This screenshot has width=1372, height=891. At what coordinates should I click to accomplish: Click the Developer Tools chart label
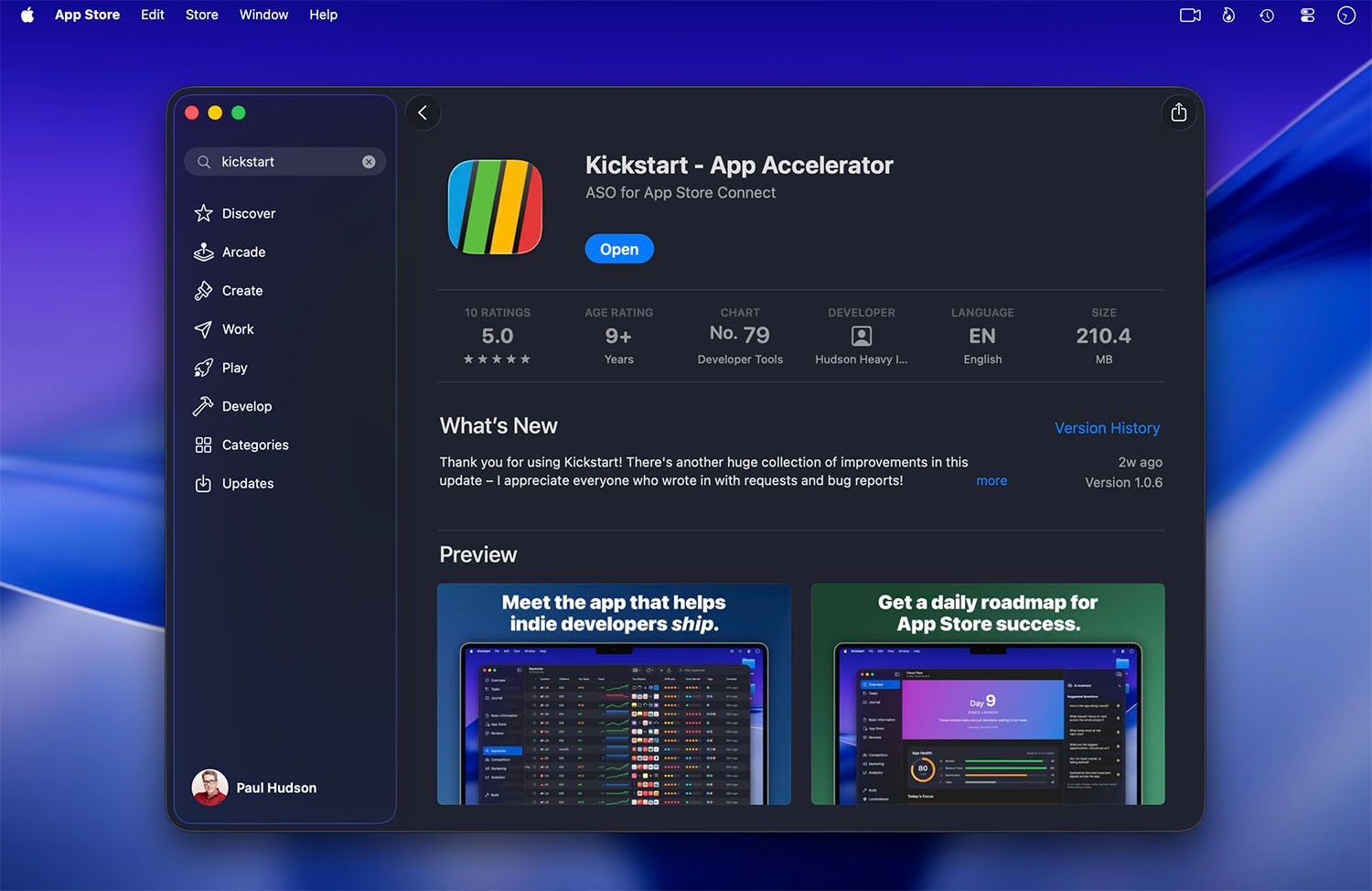click(740, 360)
